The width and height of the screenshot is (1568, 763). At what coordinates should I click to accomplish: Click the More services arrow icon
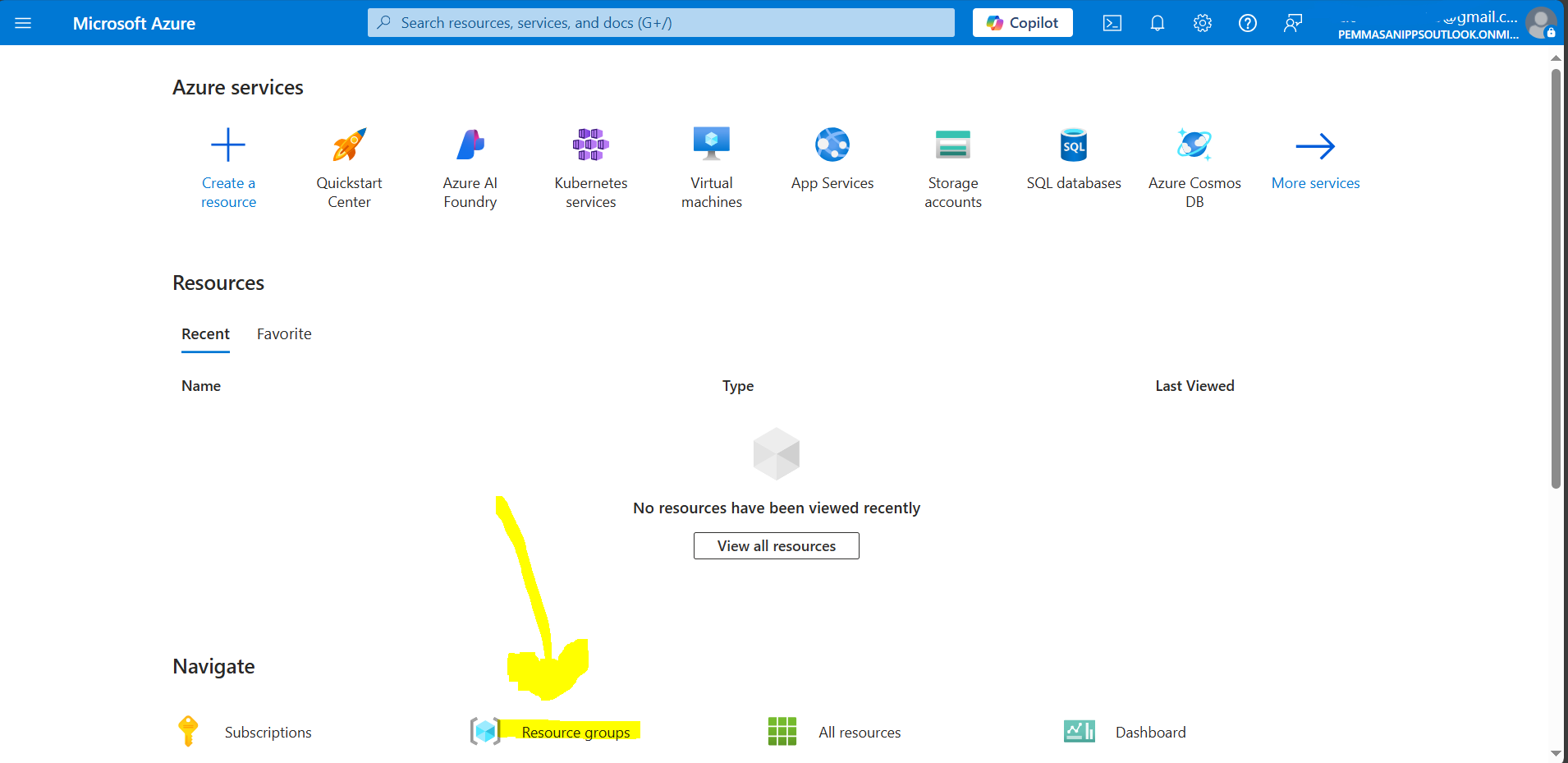pos(1315,146)
